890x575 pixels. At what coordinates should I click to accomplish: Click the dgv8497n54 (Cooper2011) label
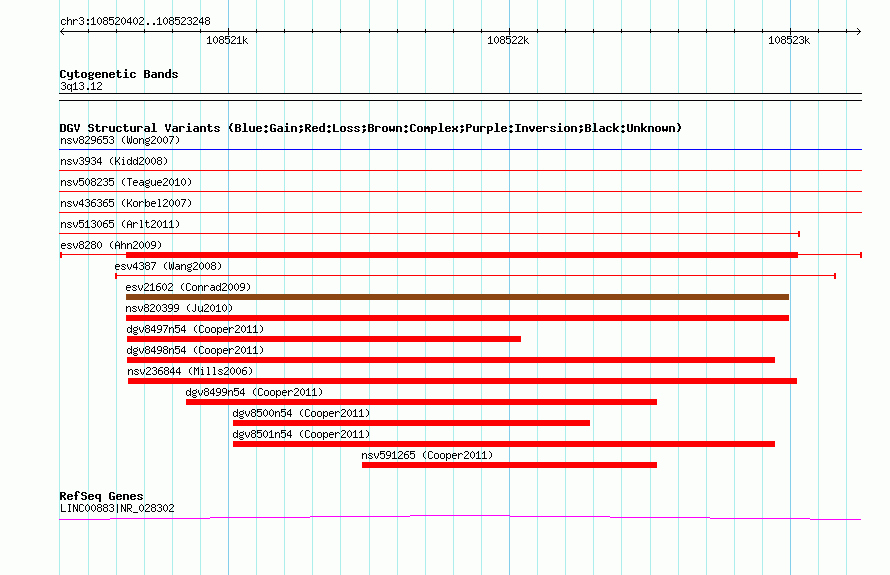pos(195,329)
